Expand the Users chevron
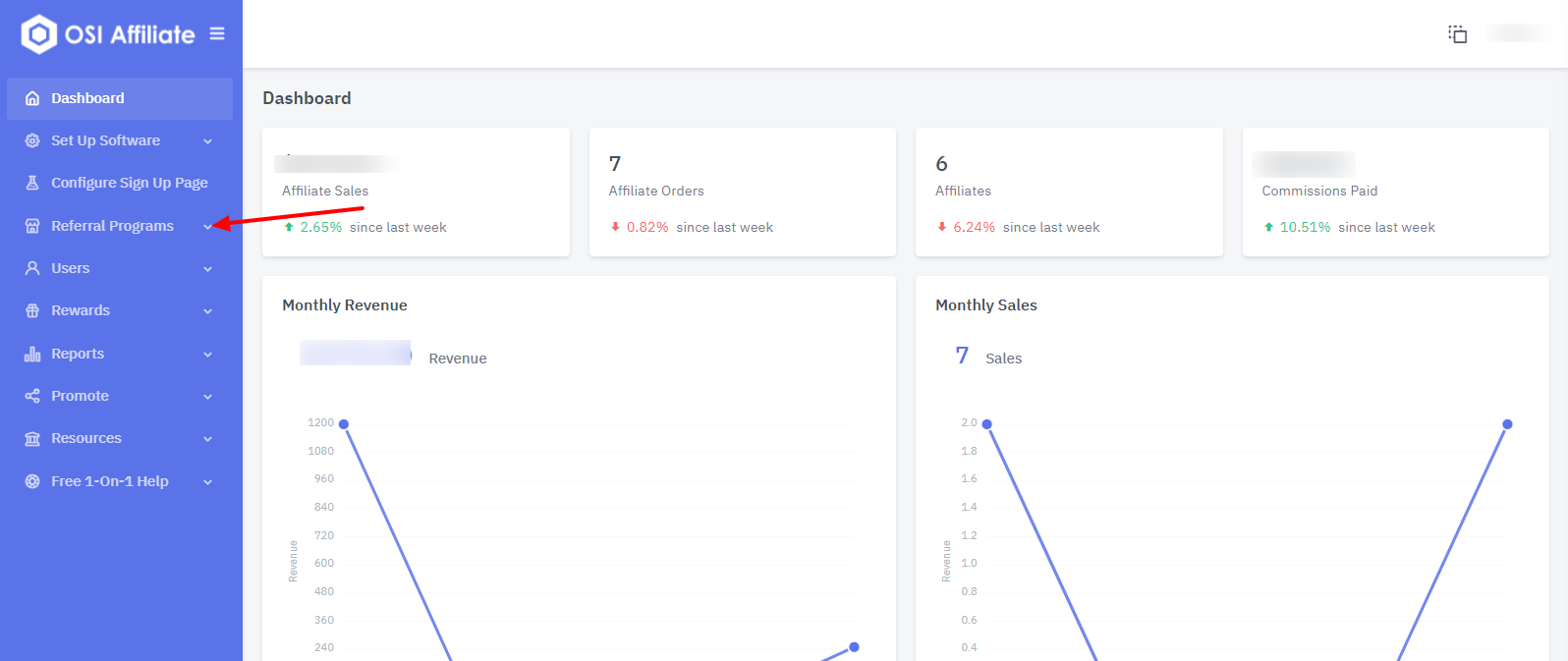This screenshot has height=661, width=1568. [207, 269]
